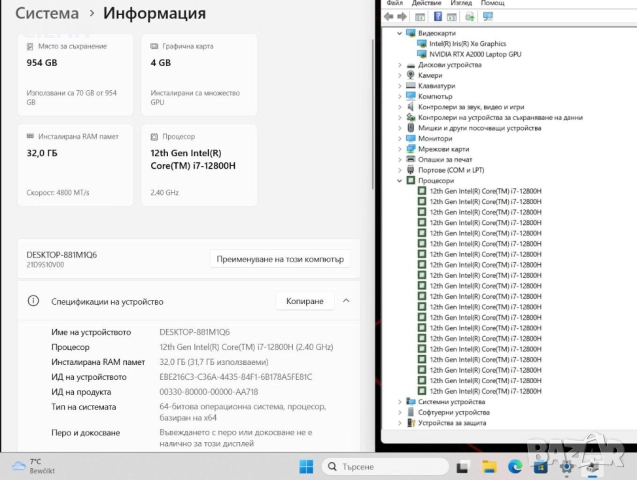The image size is (637, 480).
Task: Expand the Мрежови карти node
Action: pyautogui.click(x=399, y=149)
